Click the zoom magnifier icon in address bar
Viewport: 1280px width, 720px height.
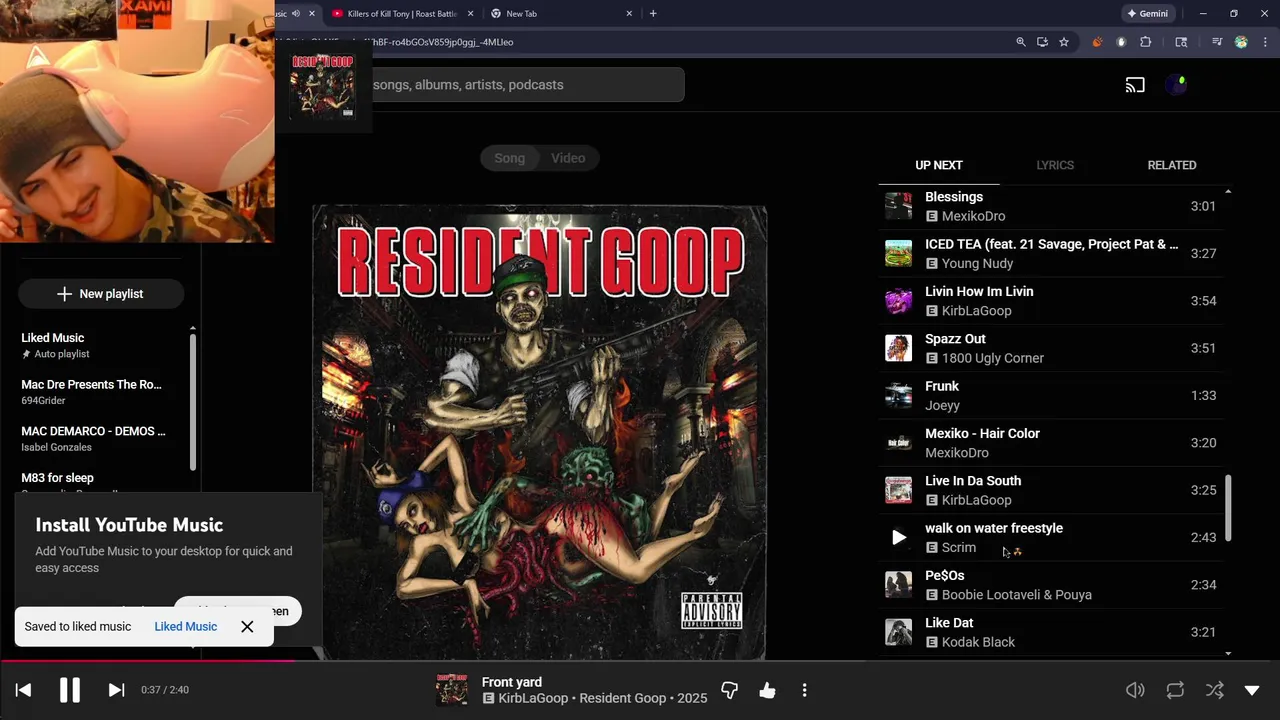click(1021, 42)
